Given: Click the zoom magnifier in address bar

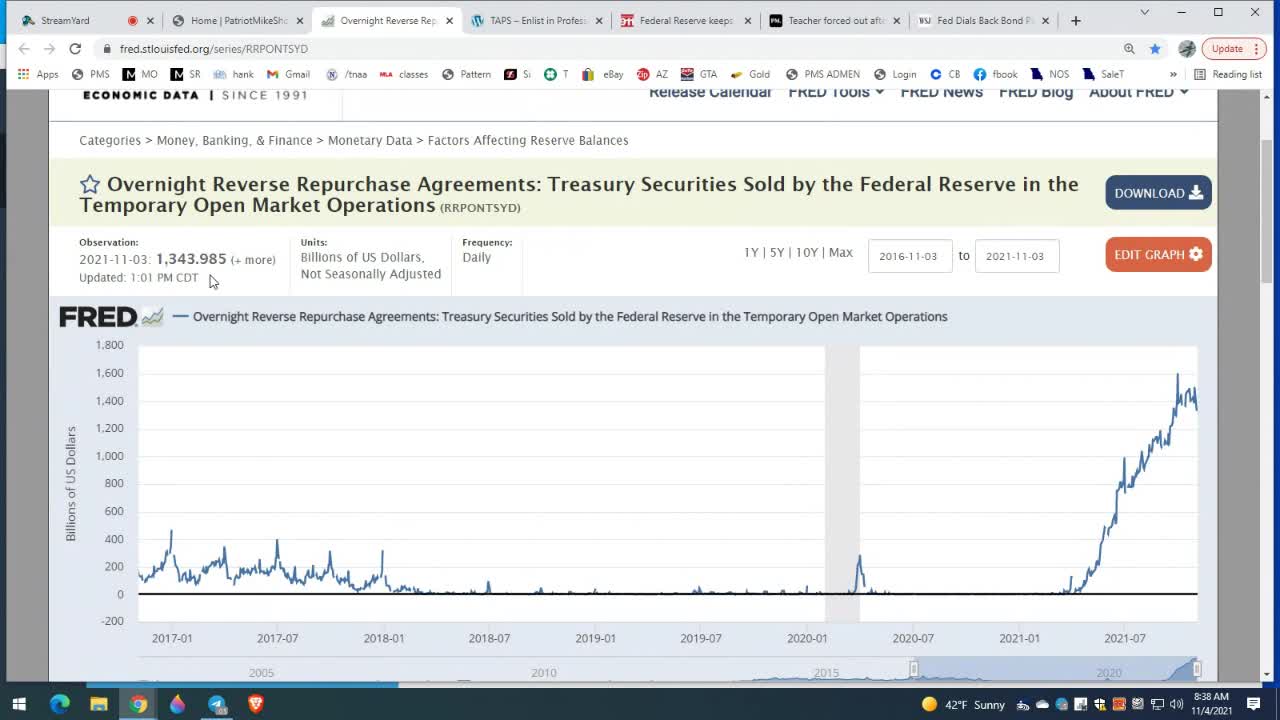Looking at the screenshot, I should tap(1129, 48).
